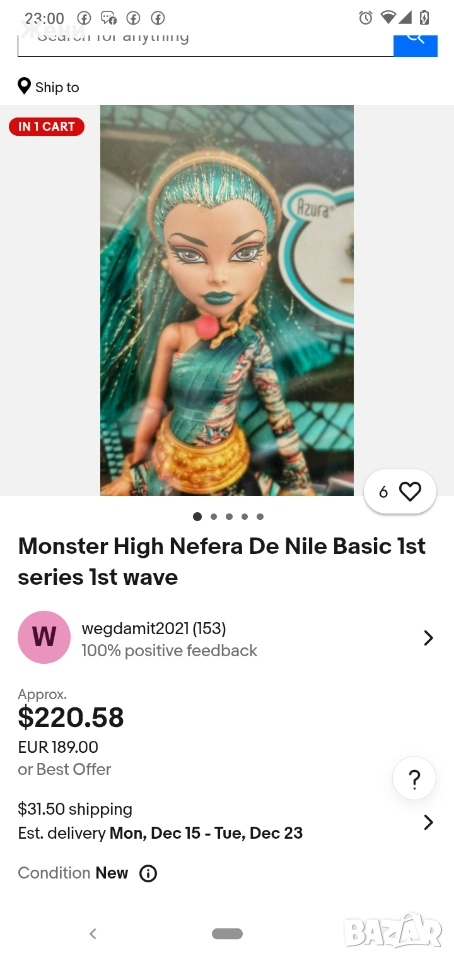Open the Nefera doll product photo
The height and width of the screenshot is (960, 454).
pyautogui.click(x=227, y=301)
